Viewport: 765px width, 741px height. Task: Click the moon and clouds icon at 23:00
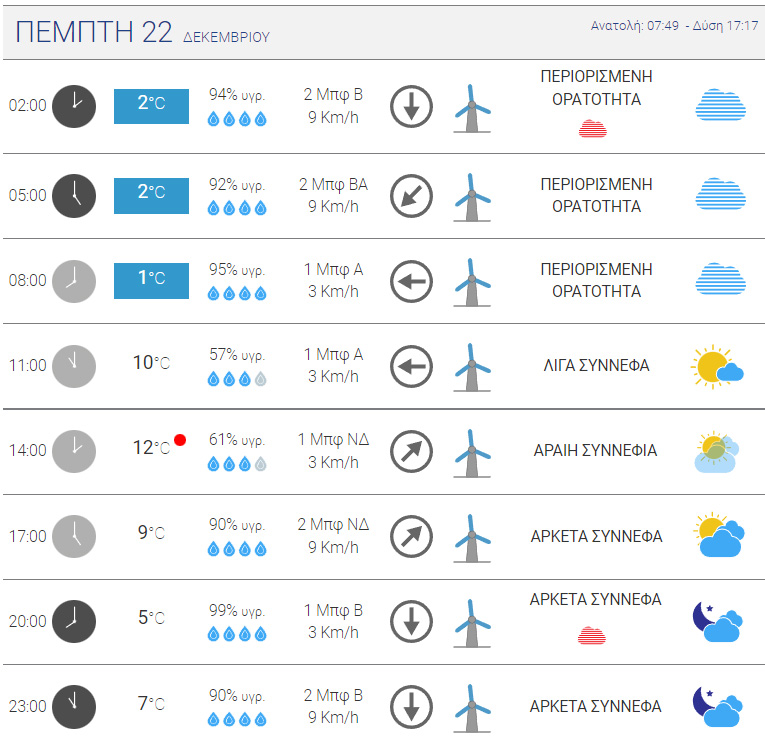718,707
